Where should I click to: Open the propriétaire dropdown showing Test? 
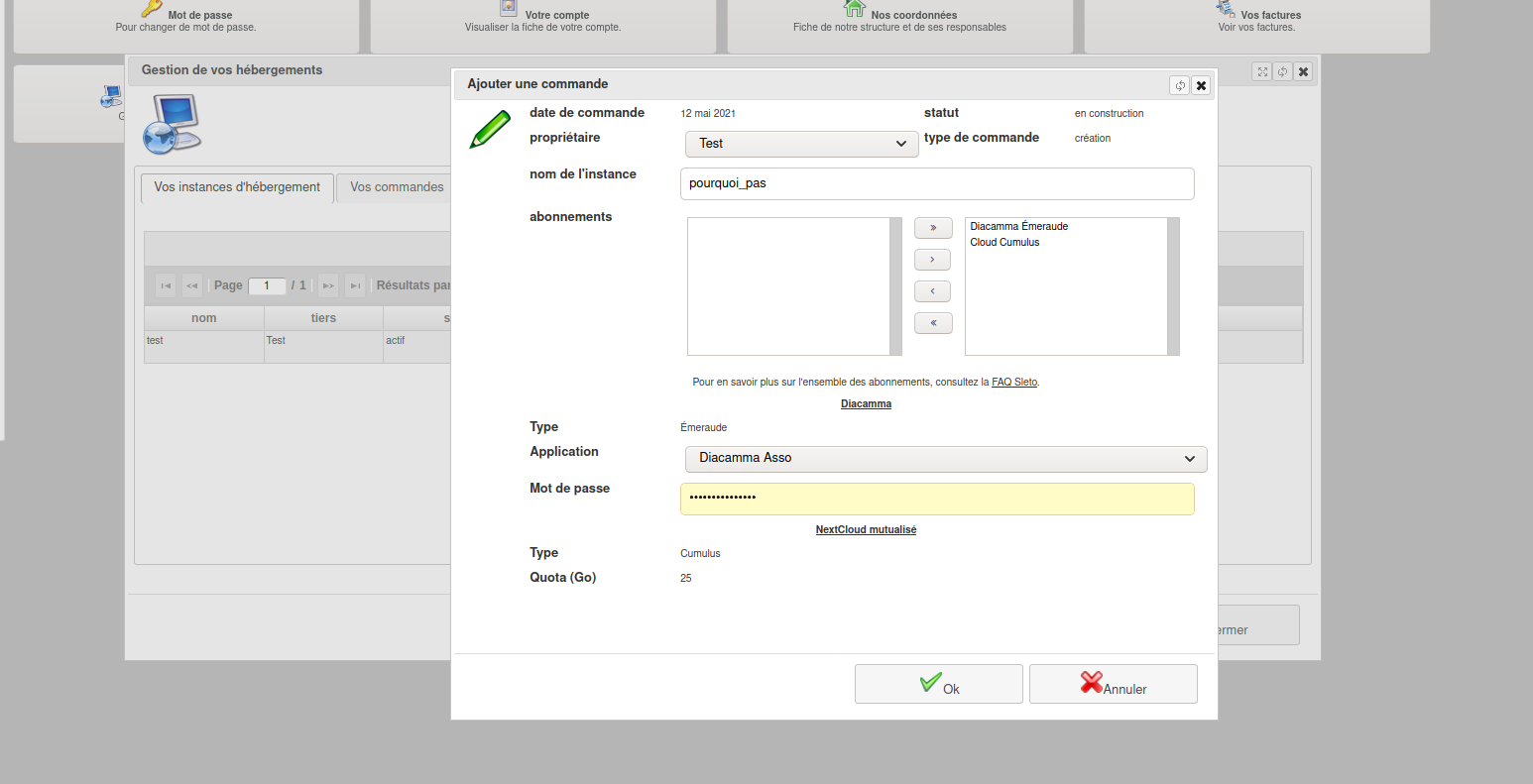pyautogui.click(x=801, y=144)
